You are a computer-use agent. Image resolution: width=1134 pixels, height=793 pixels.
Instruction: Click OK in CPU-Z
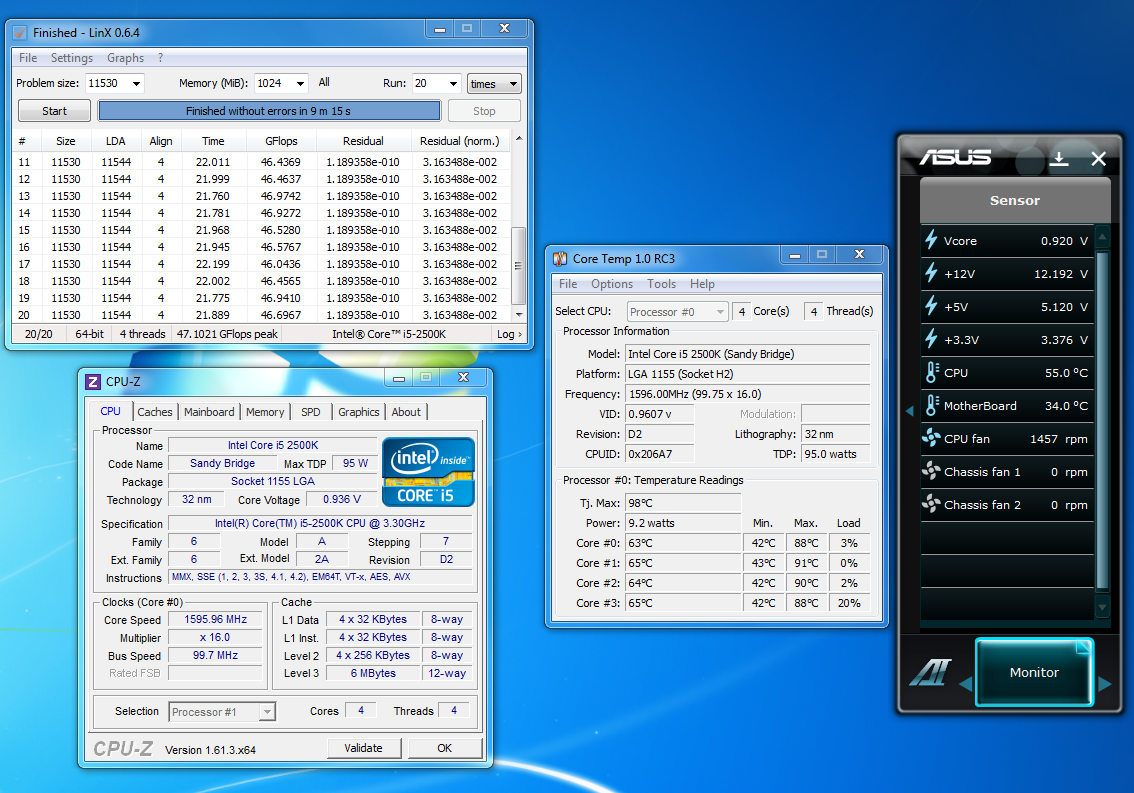pyautogui.click(x=444, y=748)
